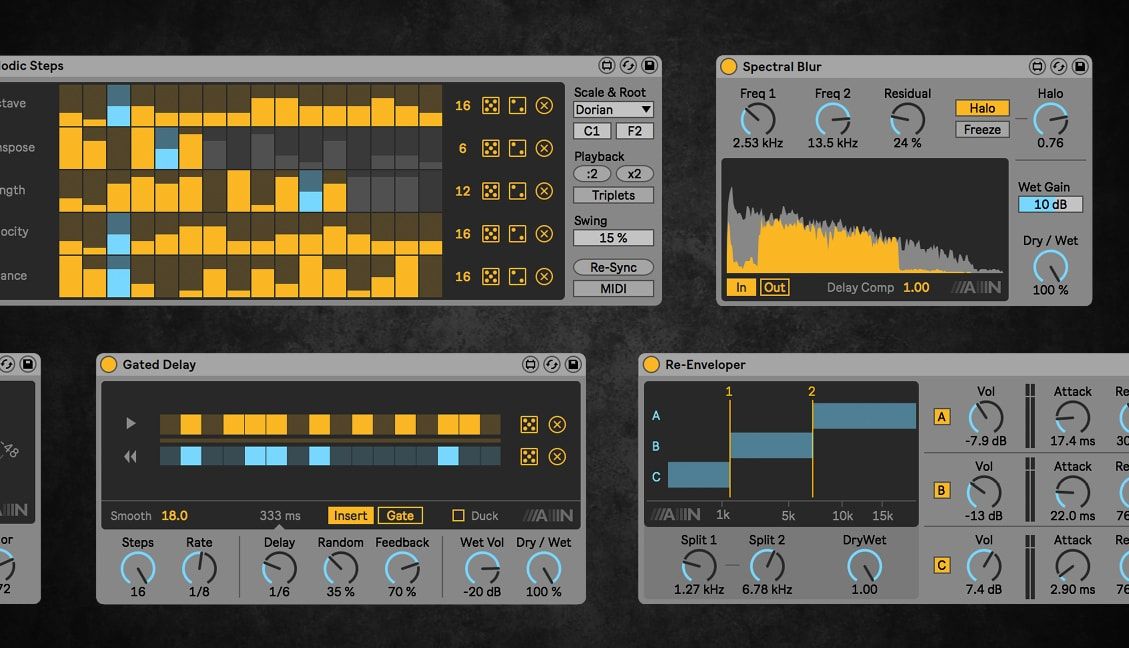This screenshot has height=648, width=1129.
Task: Click the Split 1 knob in Re-Enveloper
Action: (x=698, y=566)
